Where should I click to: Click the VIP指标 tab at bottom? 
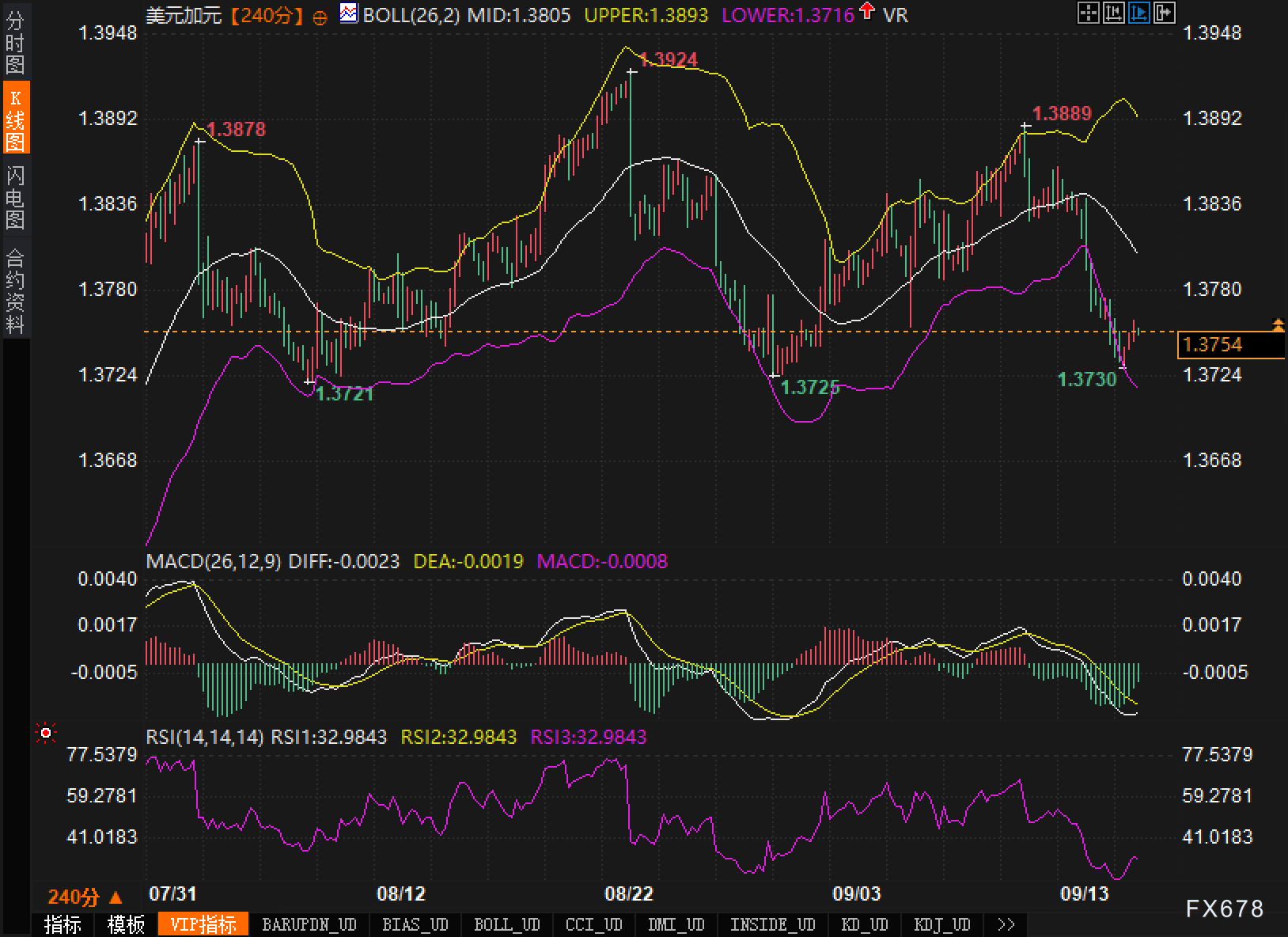(203, 924)
